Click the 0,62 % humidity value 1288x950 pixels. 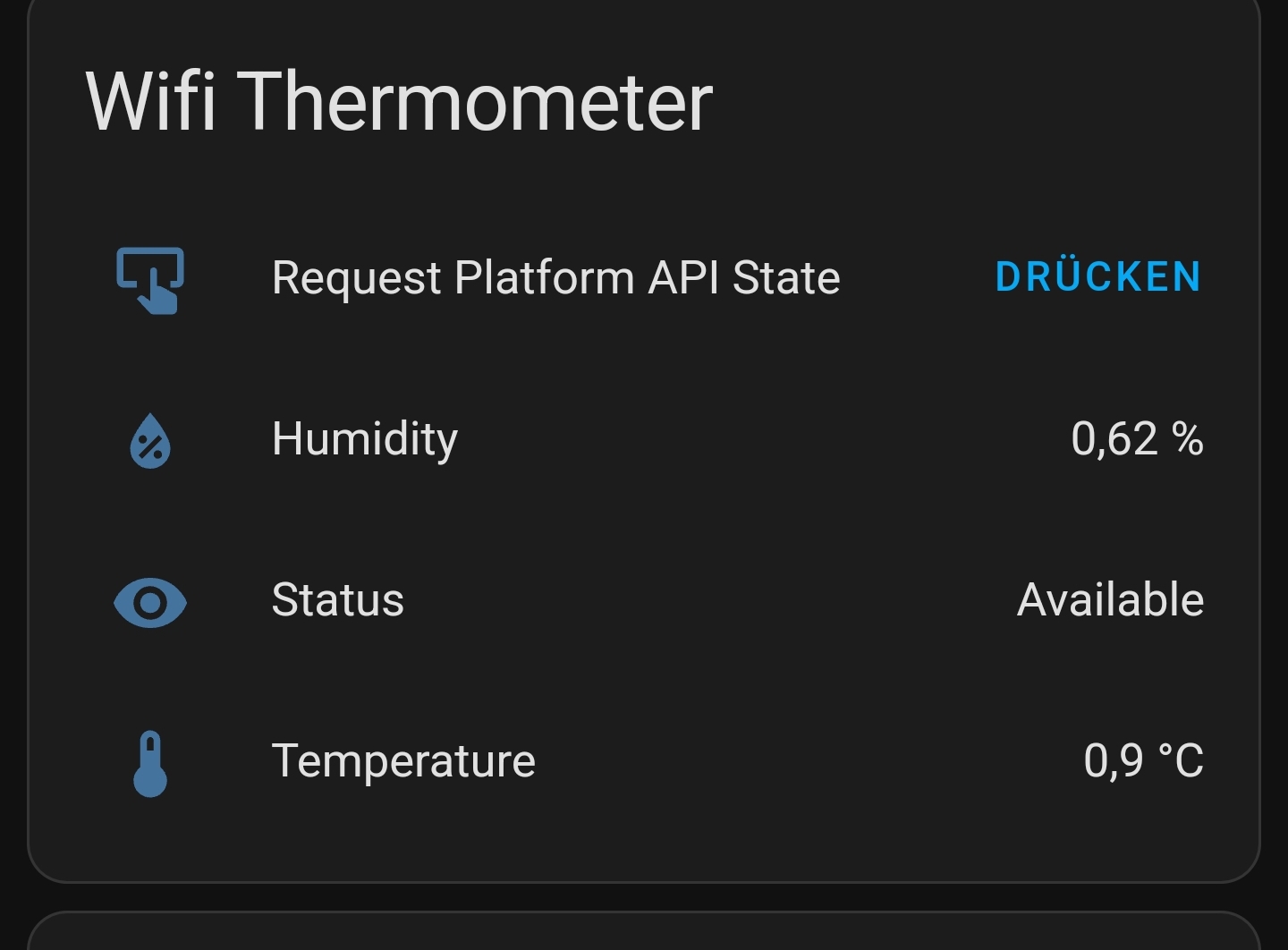[1137, 439]
